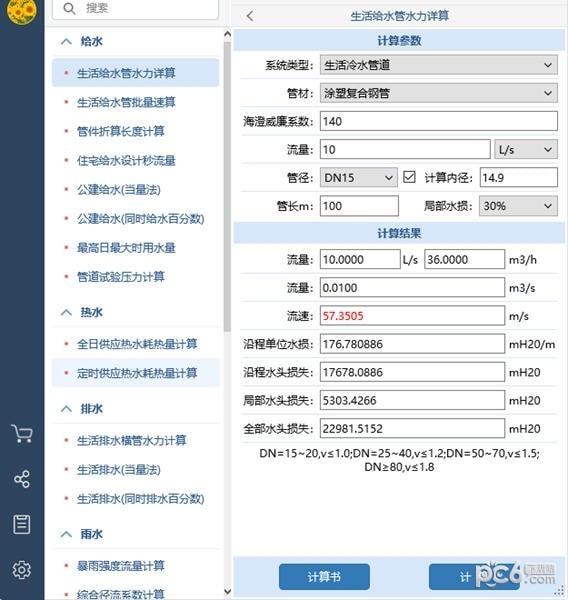The height and width of the screenshot is (600, 568).
Task: Click the search magnifier icon
Action: click(69, 8)
